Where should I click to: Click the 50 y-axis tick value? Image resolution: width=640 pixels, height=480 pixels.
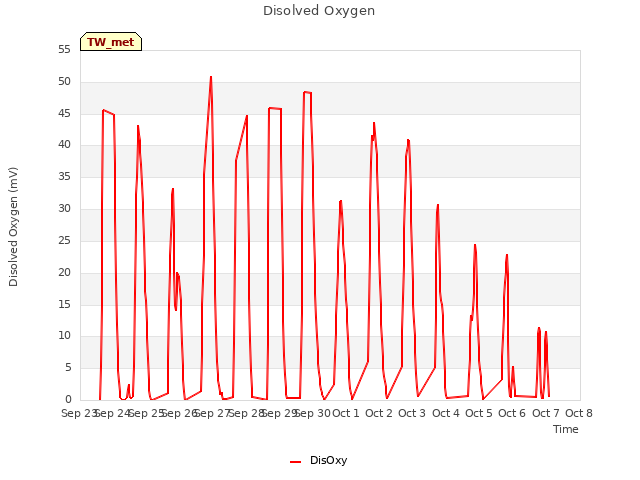pyautogui.click(x=64, y=81)
